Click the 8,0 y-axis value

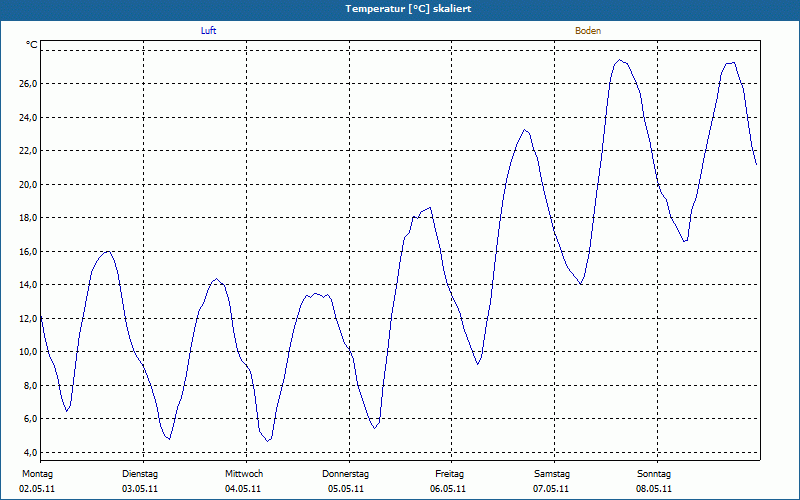tap(31, 385)
